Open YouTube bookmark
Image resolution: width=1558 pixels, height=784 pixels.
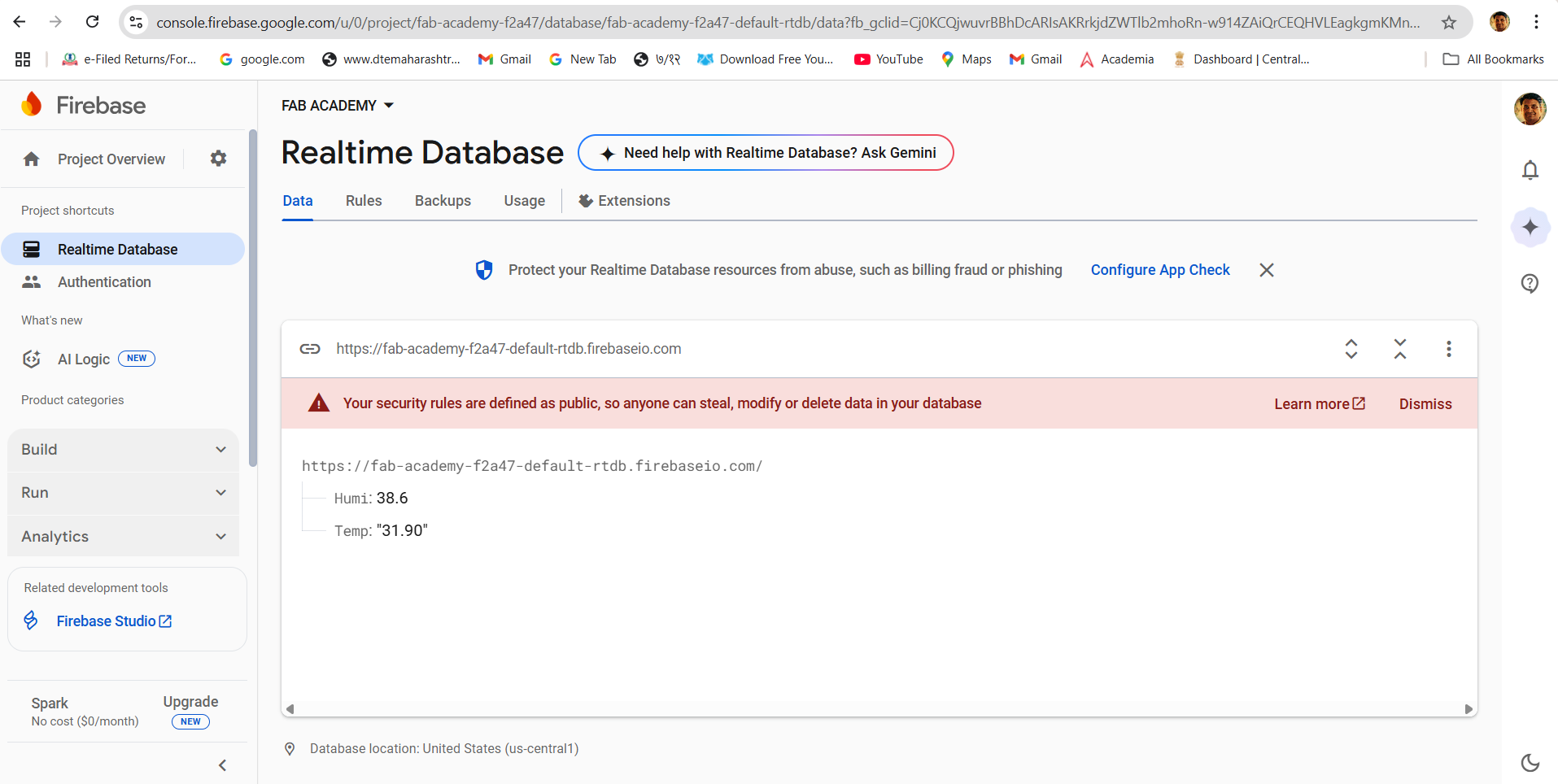click(888, 59)
